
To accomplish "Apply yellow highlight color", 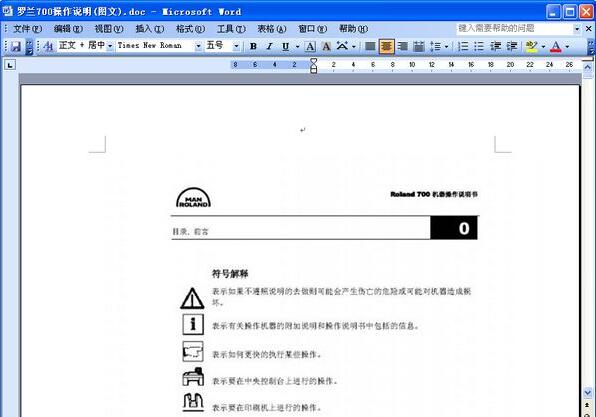I will [x=531, y=46].
